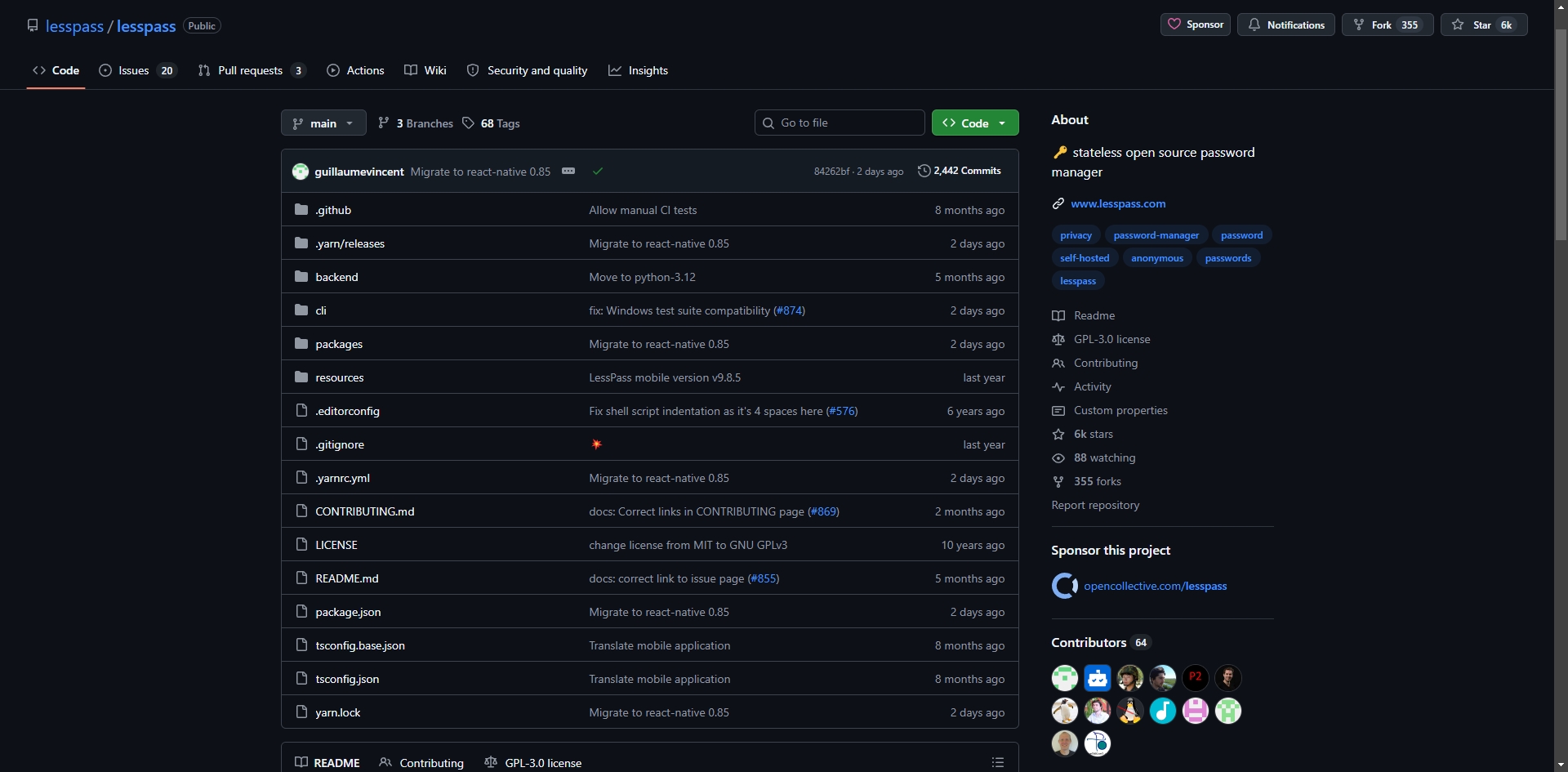Screen dimensions: 1568x772
Task: Open the resources folder
Action: coord(340,377)
